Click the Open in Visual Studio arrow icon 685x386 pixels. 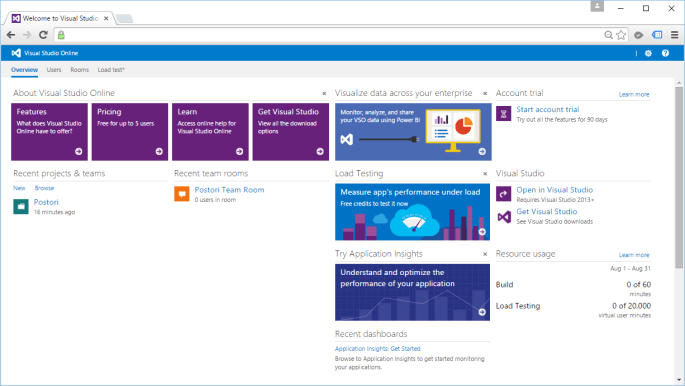[x=503, y=194]
